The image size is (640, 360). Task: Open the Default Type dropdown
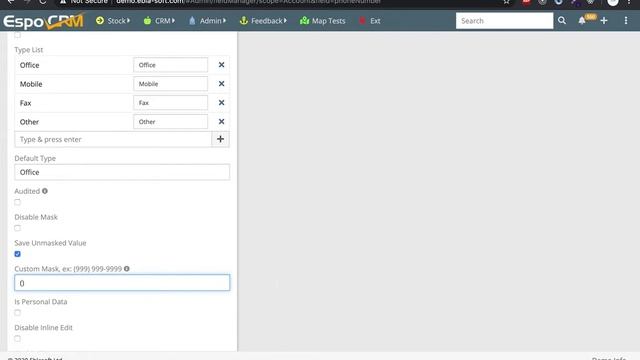(x=122, y=172)
